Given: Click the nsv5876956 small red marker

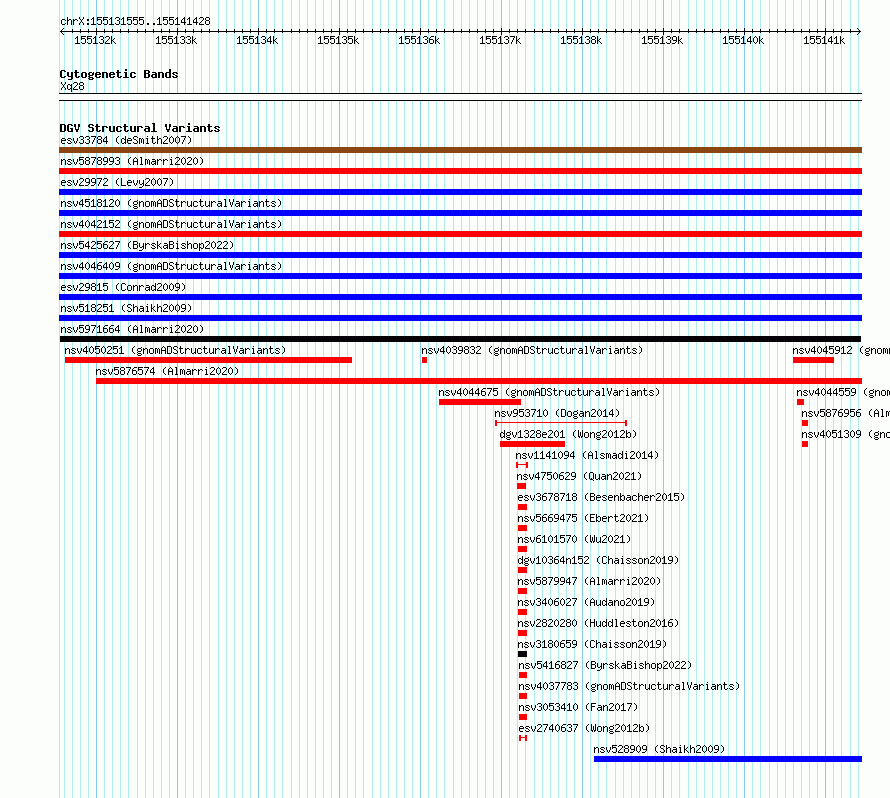Looking at the screenshot, I should pos(805,423).
